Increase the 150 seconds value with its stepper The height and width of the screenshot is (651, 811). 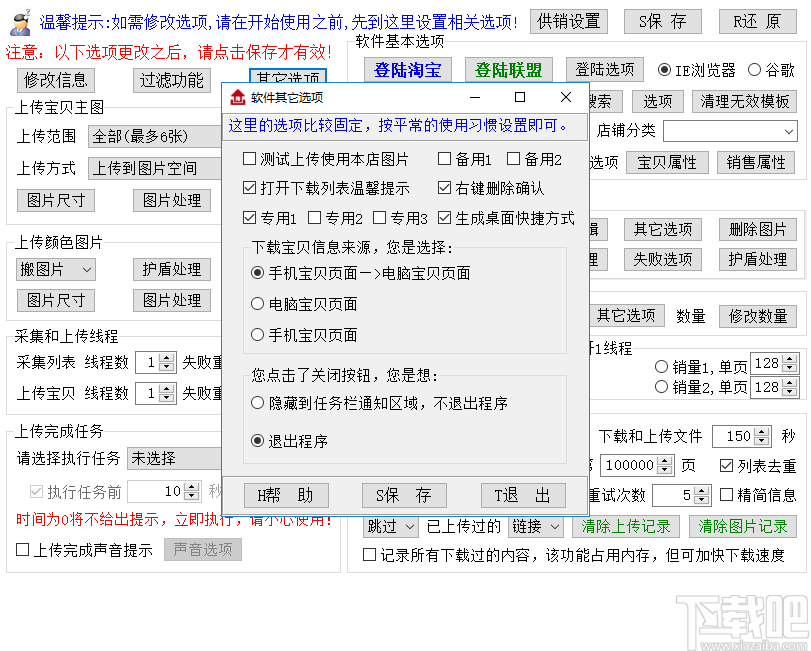760,431
